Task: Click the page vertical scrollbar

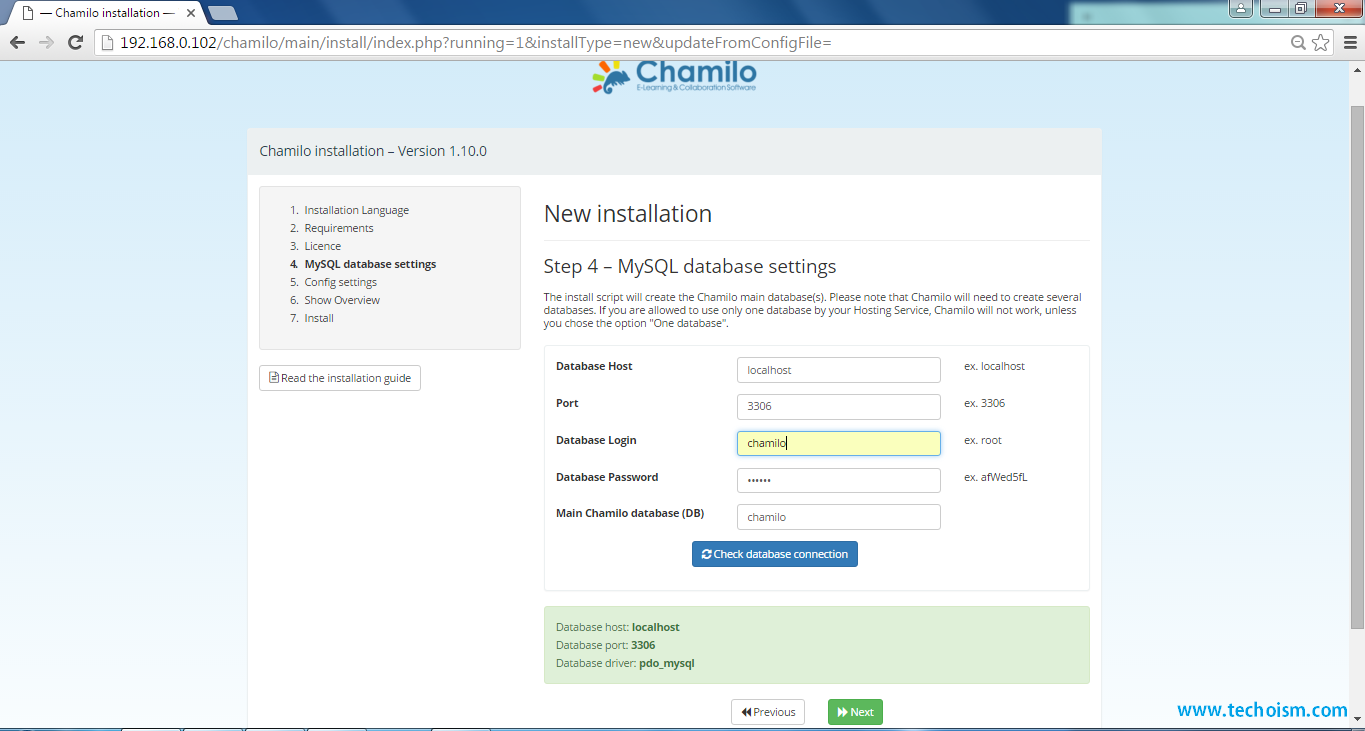Action: click(1357, 366)
